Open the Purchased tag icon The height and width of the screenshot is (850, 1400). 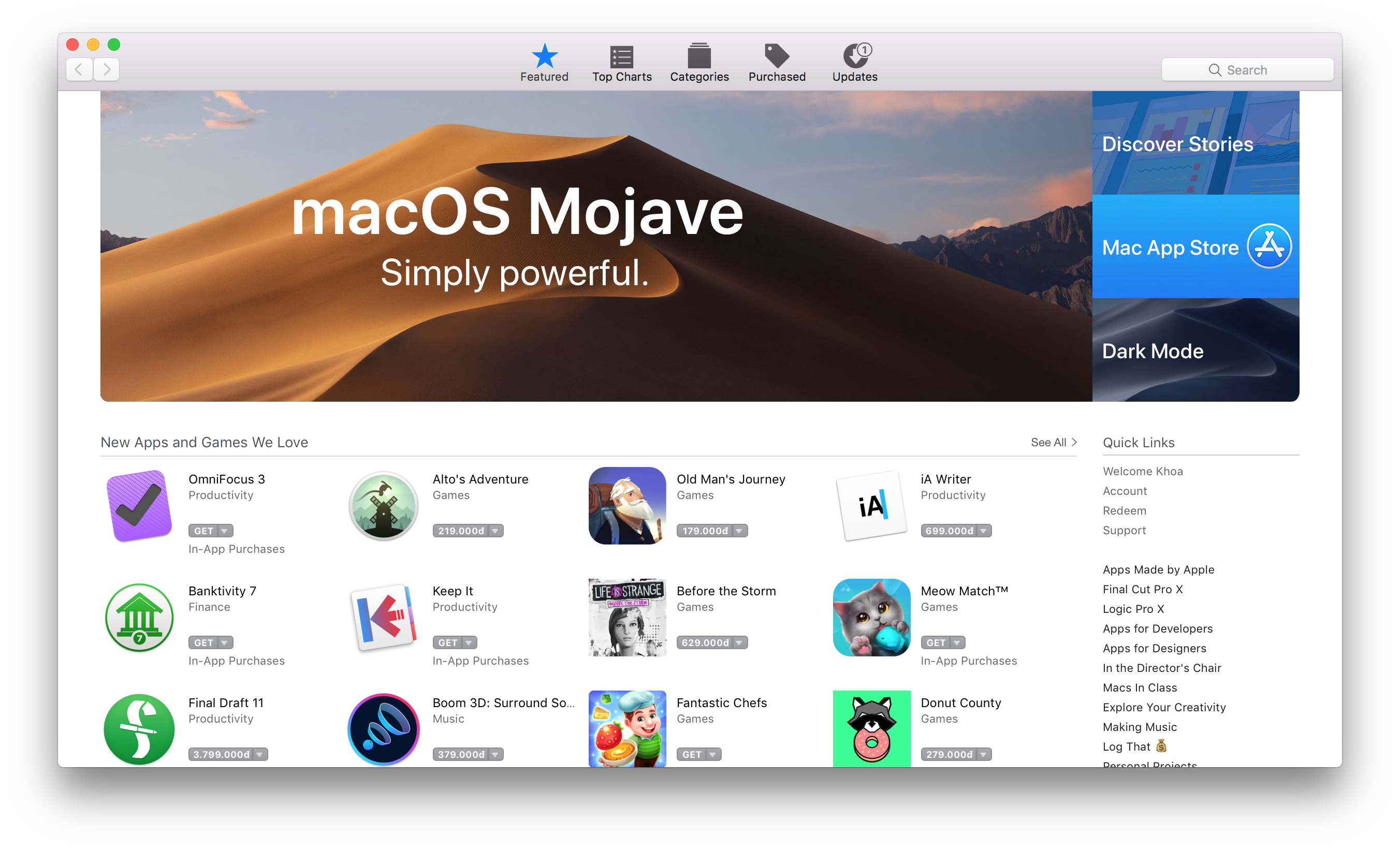(776, 56)
